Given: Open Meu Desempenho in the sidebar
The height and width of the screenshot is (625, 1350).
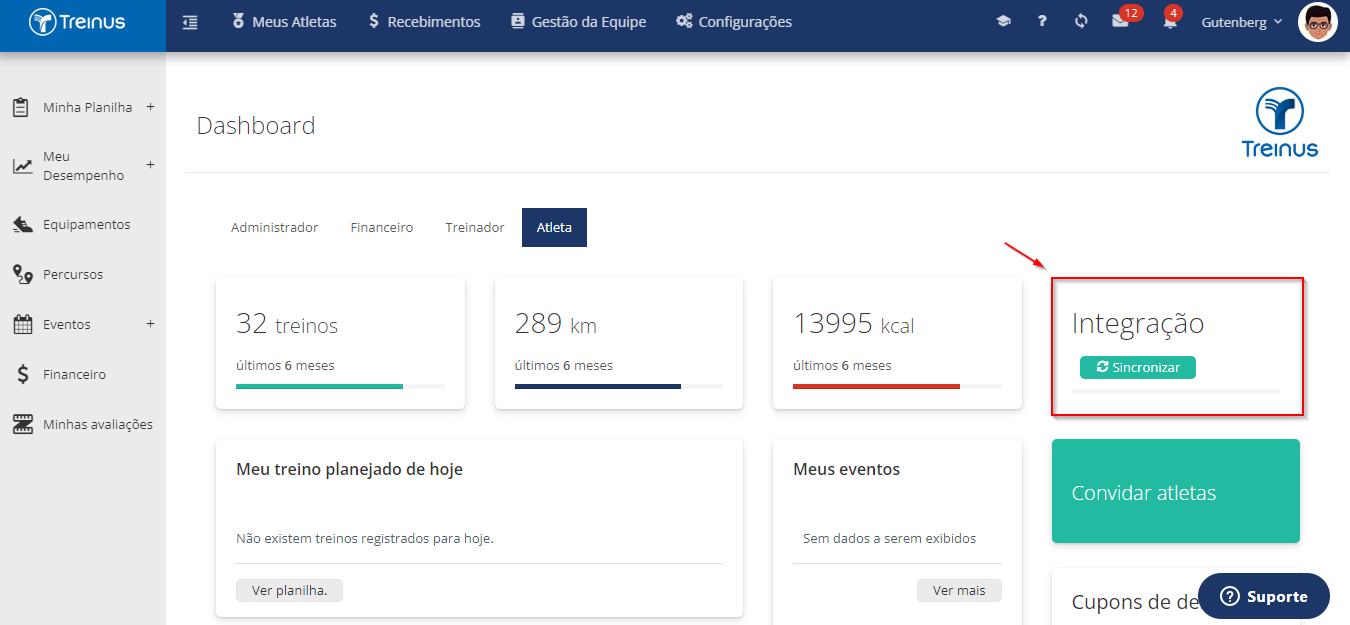Looking at the screenshot, I should click(x=83, y=166).
